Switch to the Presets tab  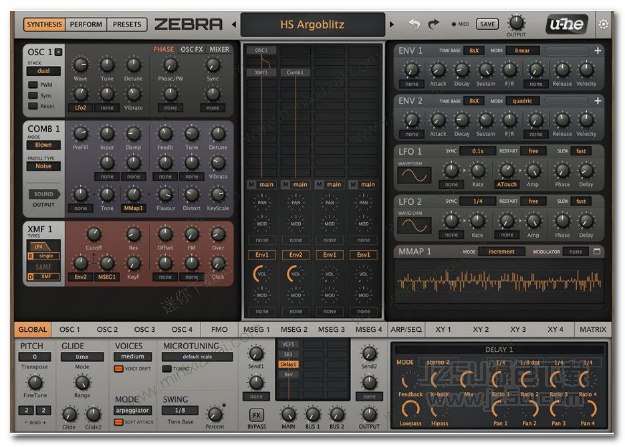pyautogui.click(x=127, y=24)
